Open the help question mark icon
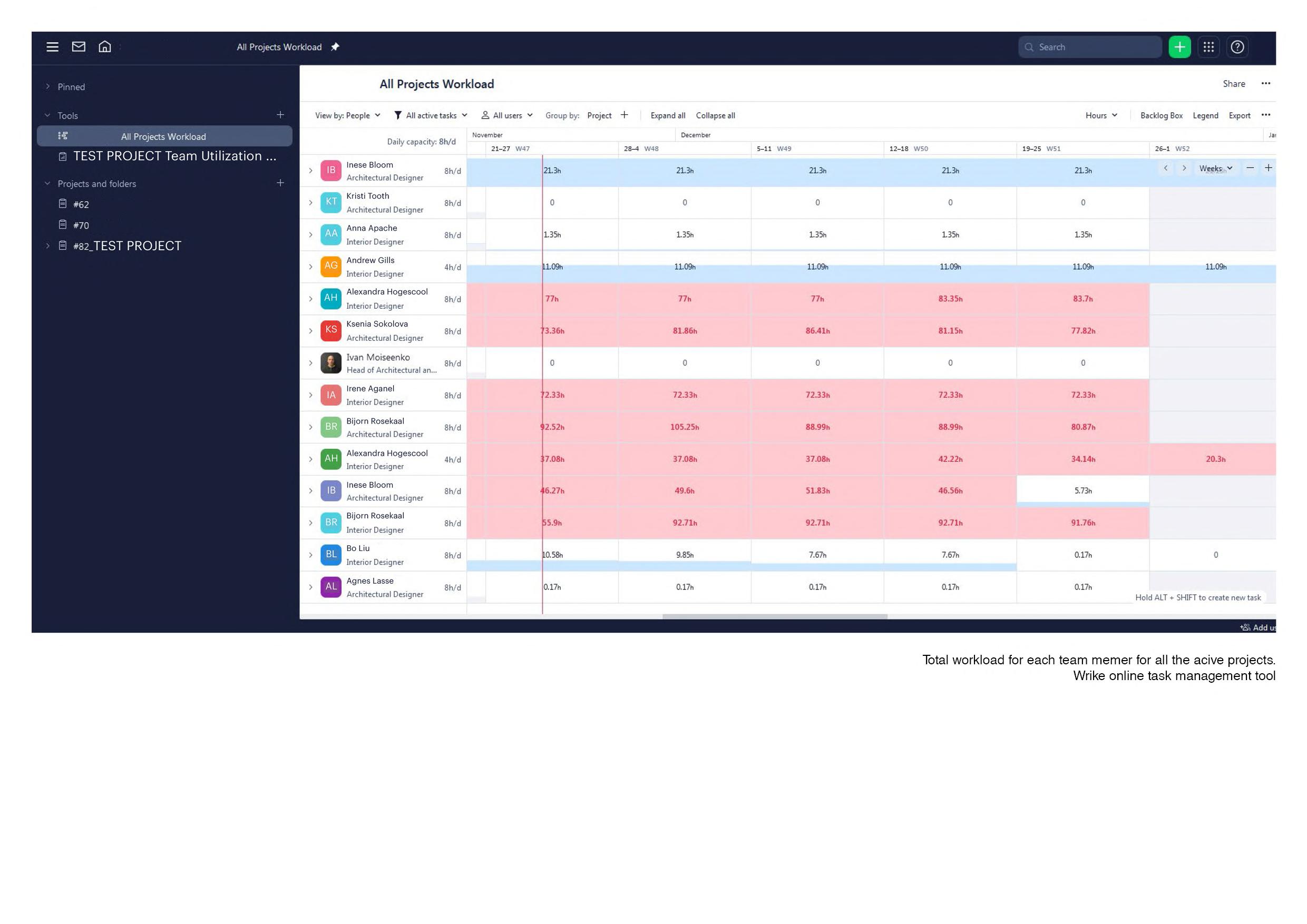The height and width of the screenshot is (924, 1307). click(x=1237, y=47)
